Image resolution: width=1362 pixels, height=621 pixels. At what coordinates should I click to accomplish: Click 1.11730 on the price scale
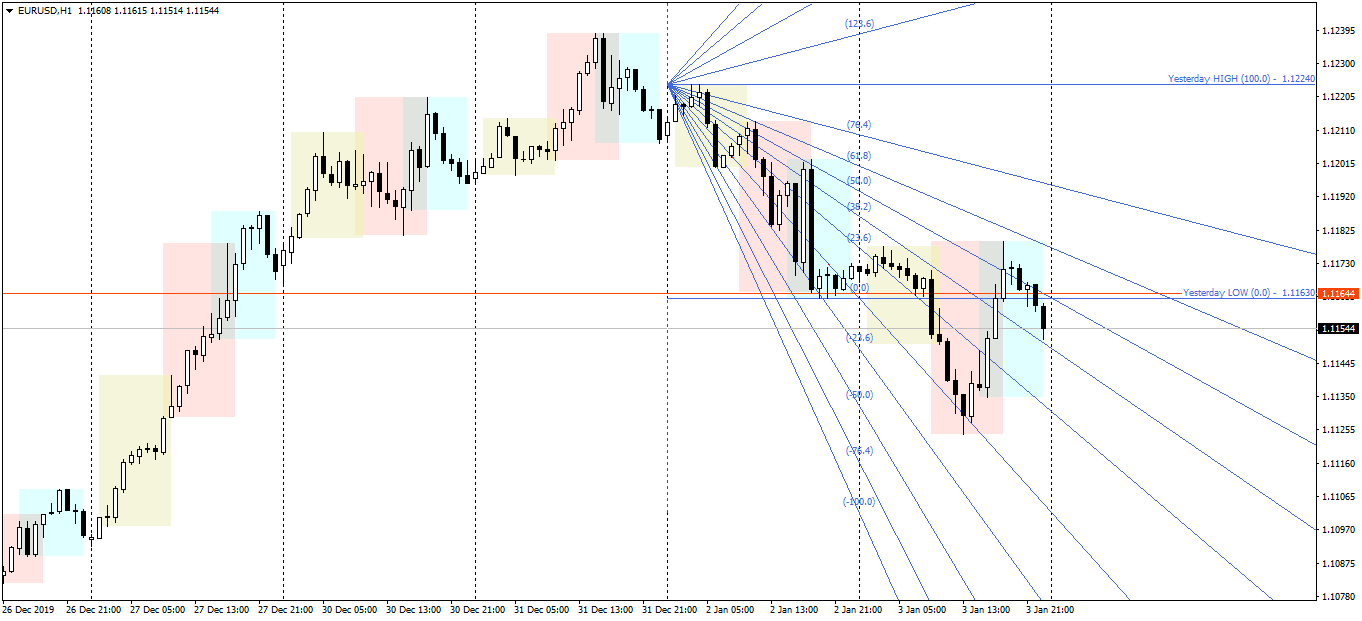[1337, 264]
